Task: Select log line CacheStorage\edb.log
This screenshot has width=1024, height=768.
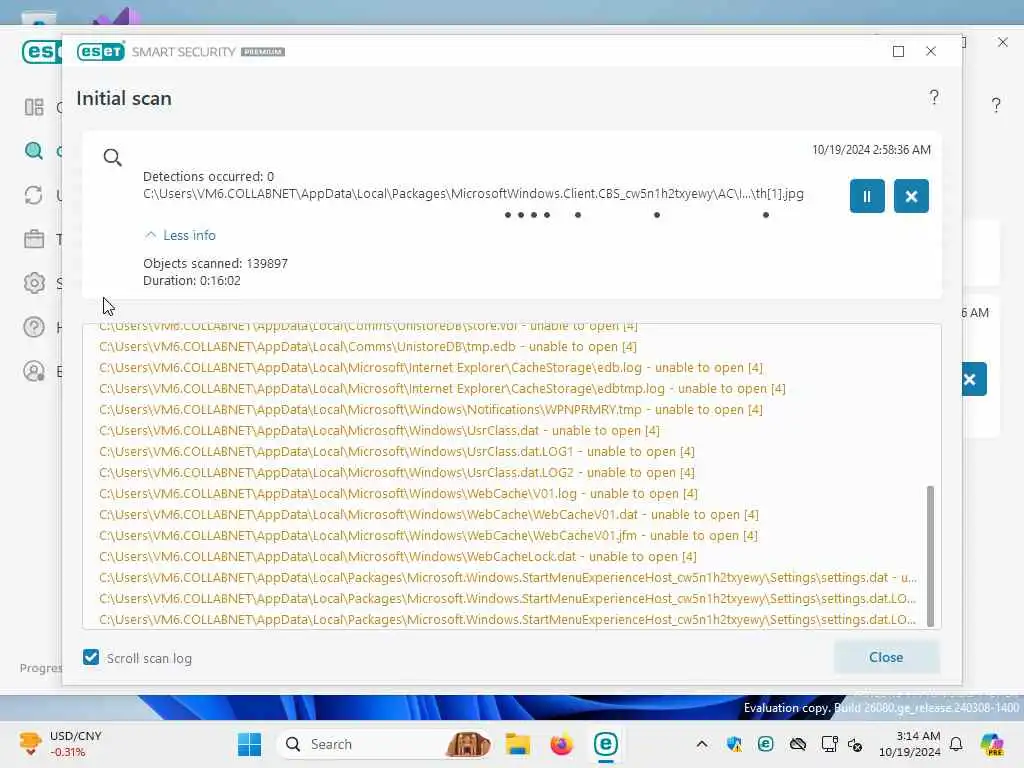Action: tap(431, 368)
